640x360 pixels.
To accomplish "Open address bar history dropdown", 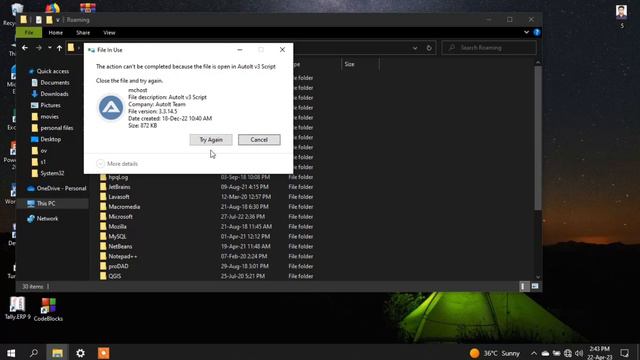I will (415, 48).
